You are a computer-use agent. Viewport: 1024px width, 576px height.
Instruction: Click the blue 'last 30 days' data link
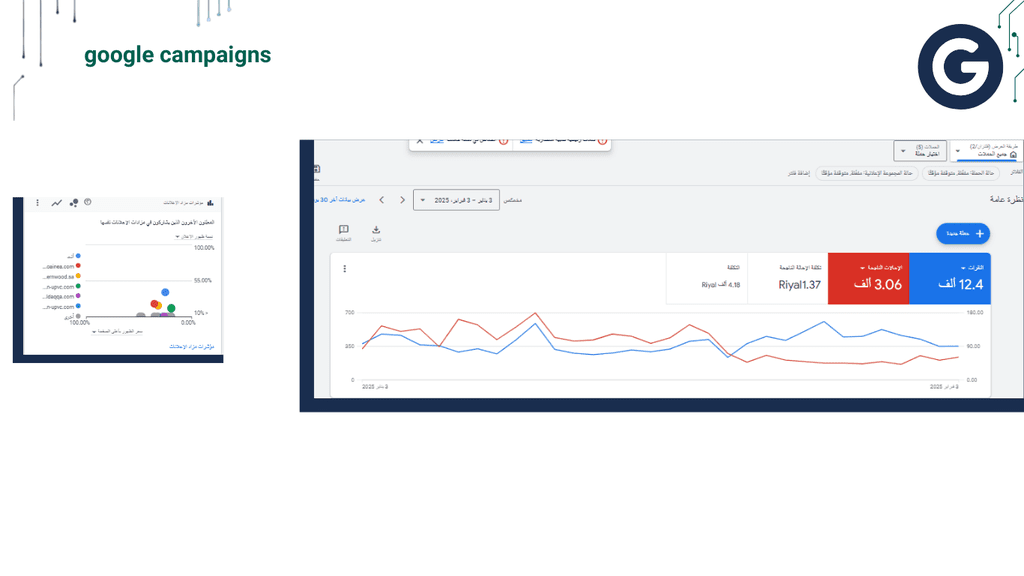pos(340,200)
